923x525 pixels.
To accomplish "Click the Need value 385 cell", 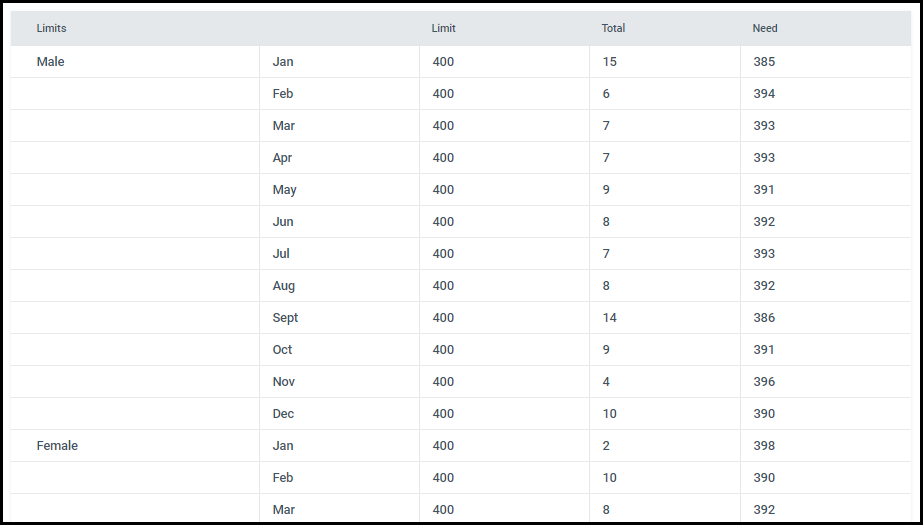I will click(x=826, y=62).
